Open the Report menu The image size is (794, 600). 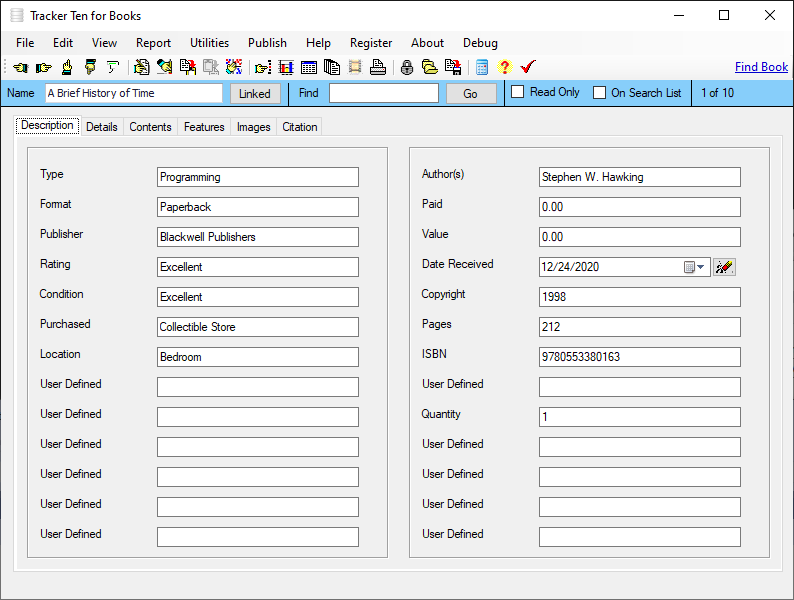coord(153,43)
